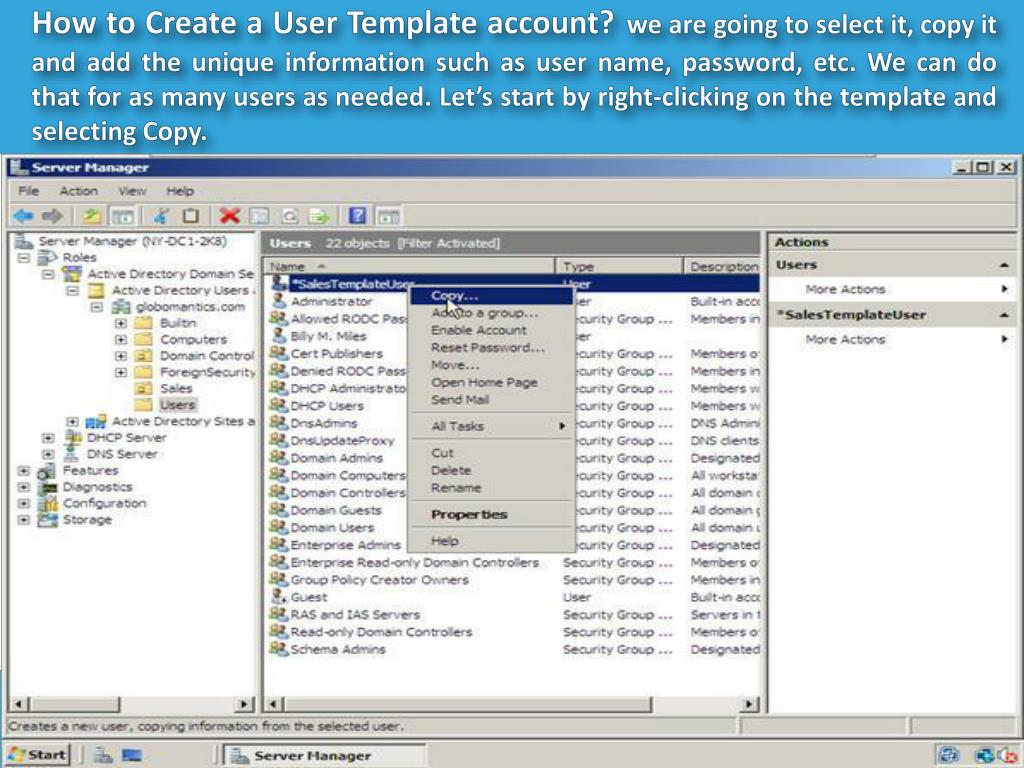Select Copy... in the context menu
The image size is (1024, 768).
pyautogui.click(x=491, y=296)
